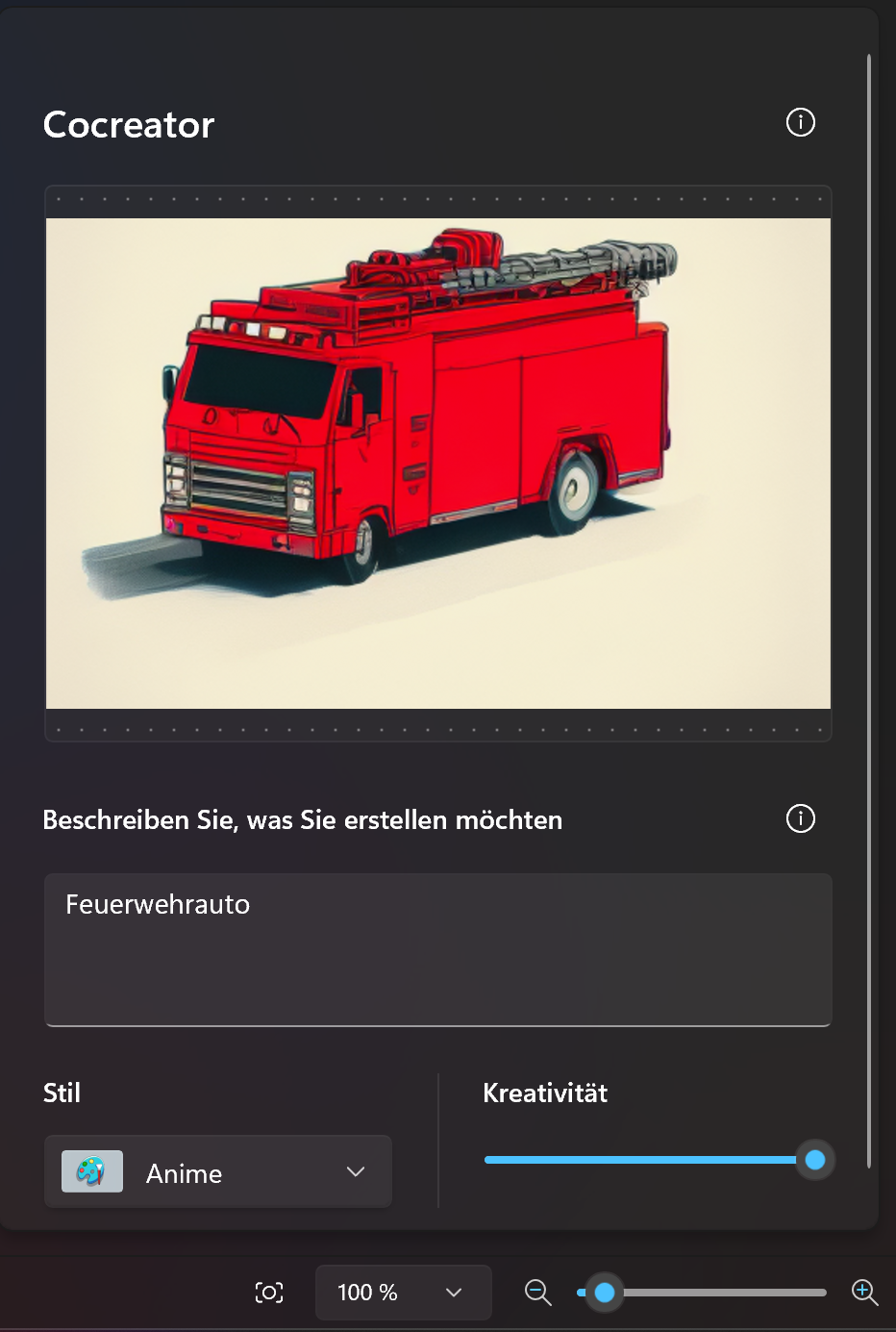Click the middle of the Kreativität slider track
896x1332 pixels.
pos(650,1160)
